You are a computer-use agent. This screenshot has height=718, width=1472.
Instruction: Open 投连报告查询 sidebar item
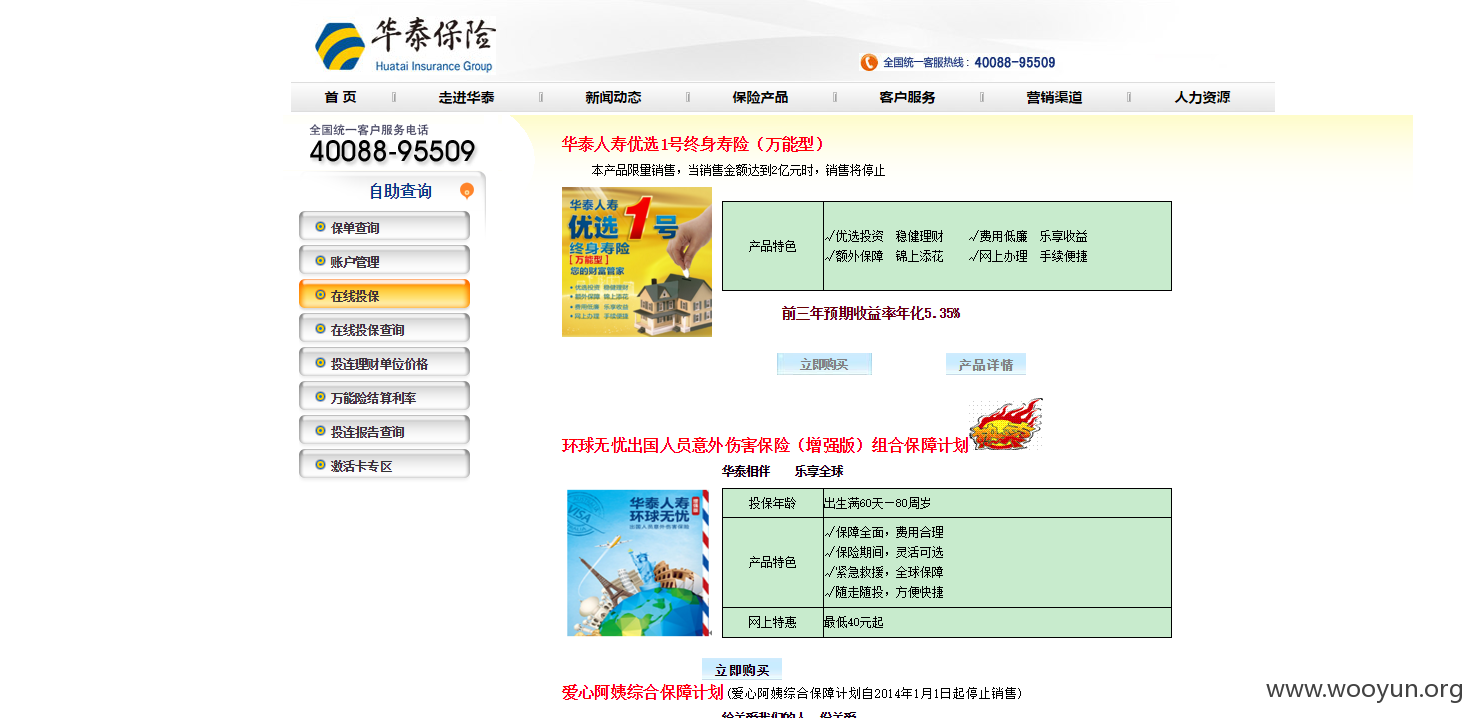point(384,431)
